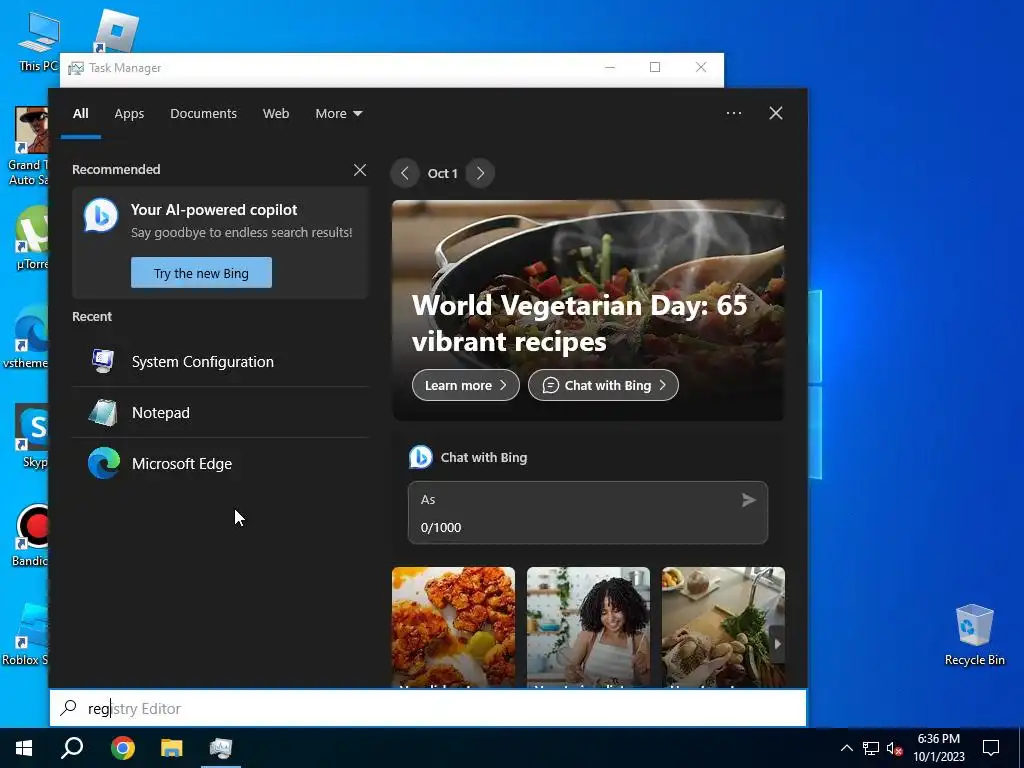
Task: Click the Bing icon beside Chat with Bing heading
Action: click(x=421, y=457)
